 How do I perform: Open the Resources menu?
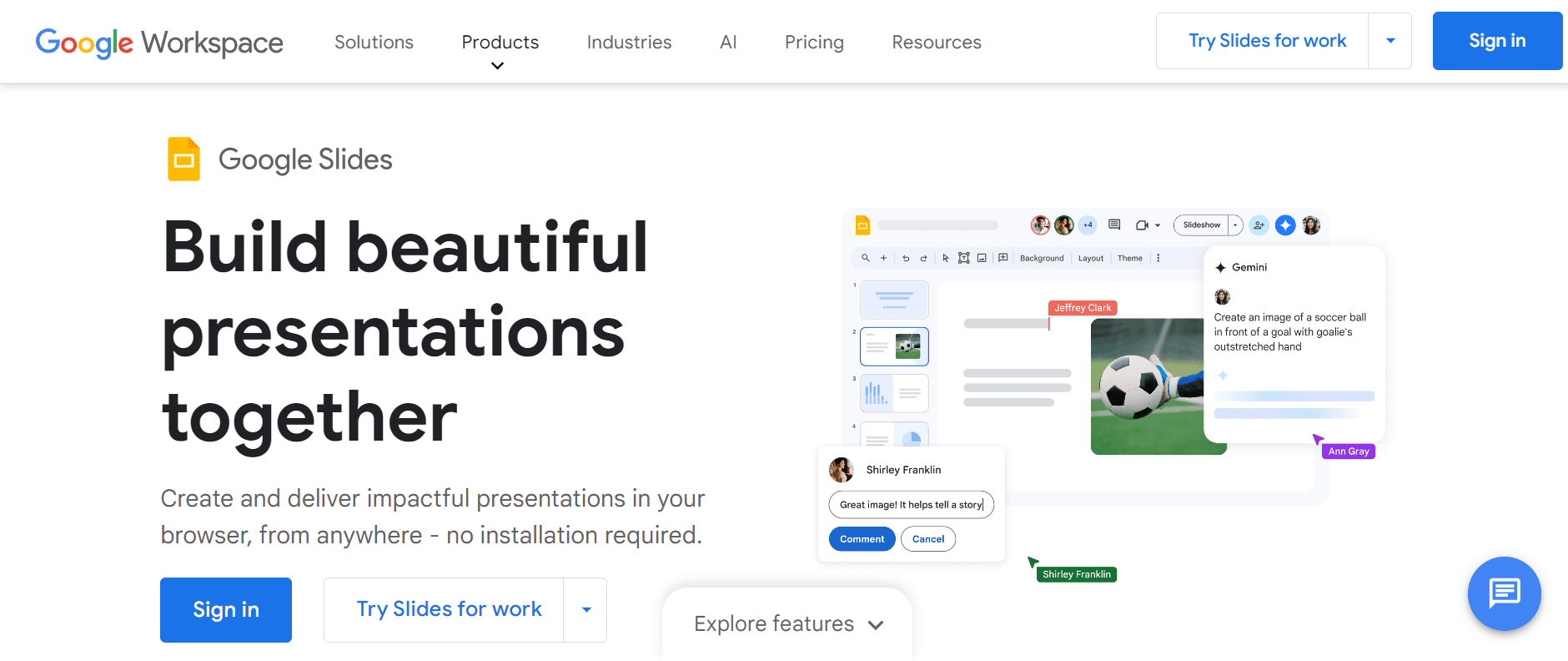point(937,42)
